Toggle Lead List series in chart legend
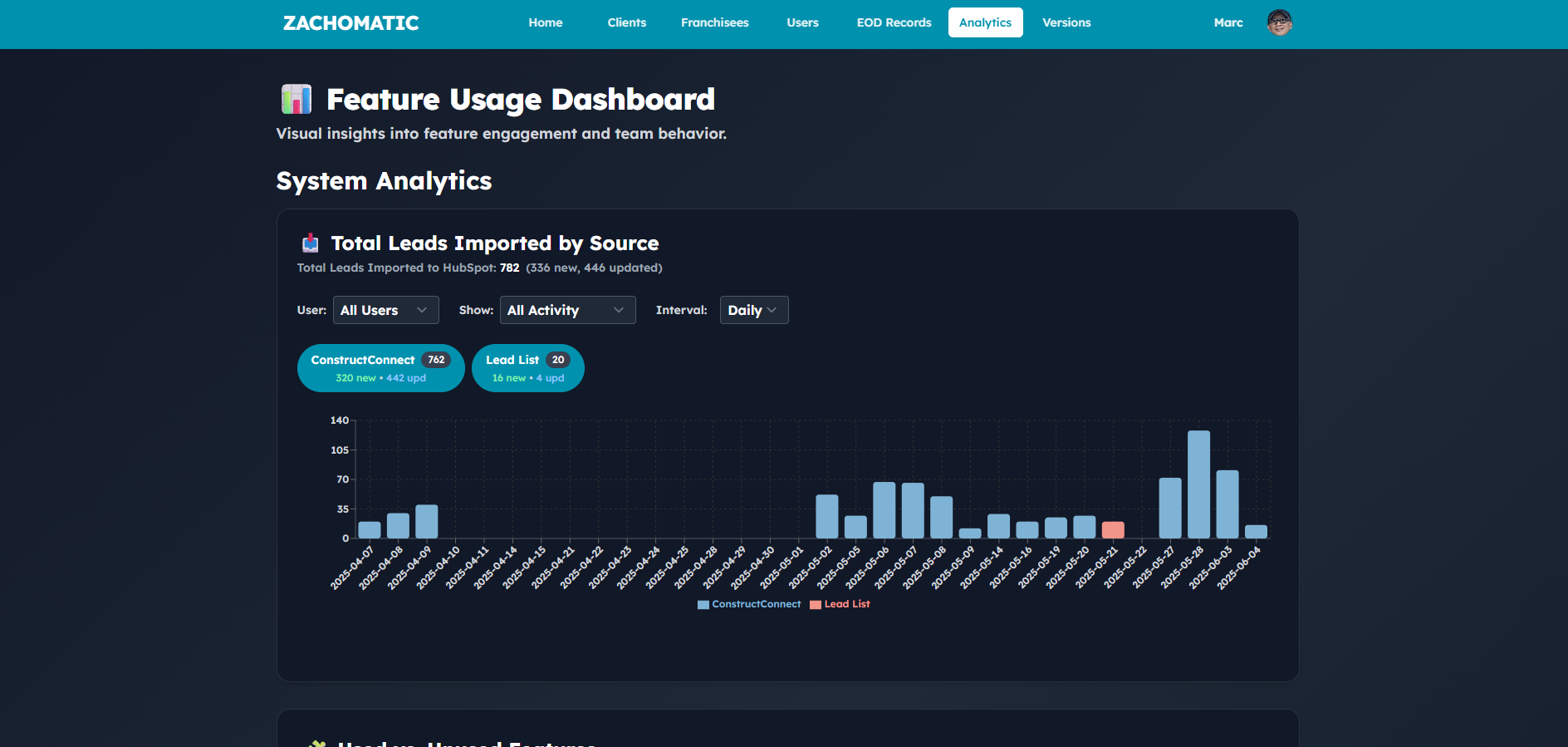The width and height of the screenshot is (1568, 747). tap(840, 604)
